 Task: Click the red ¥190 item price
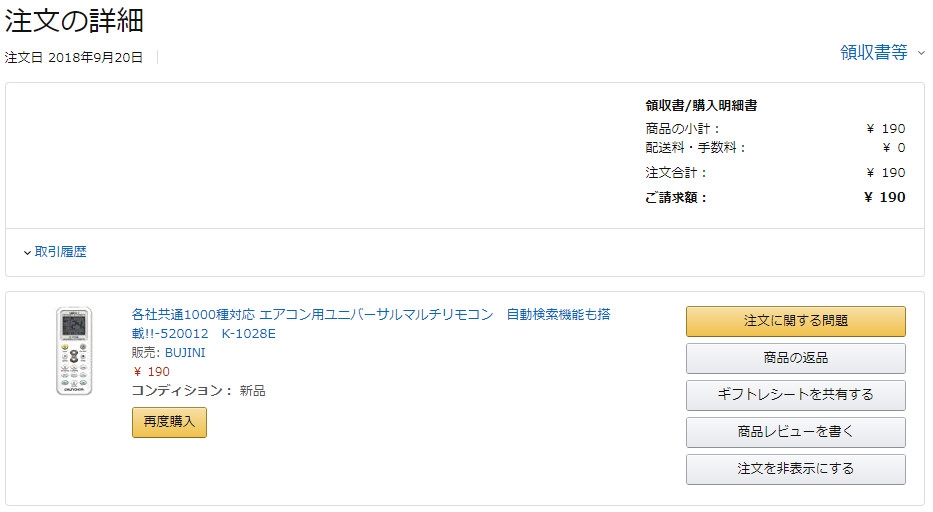point(151,372)
